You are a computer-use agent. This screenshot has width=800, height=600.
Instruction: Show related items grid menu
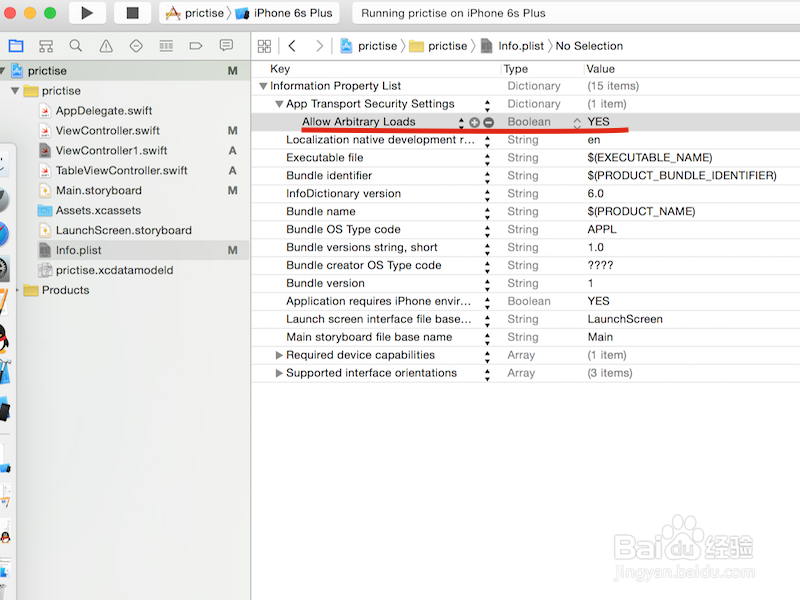pyautogui.click(x=264, y=46)
